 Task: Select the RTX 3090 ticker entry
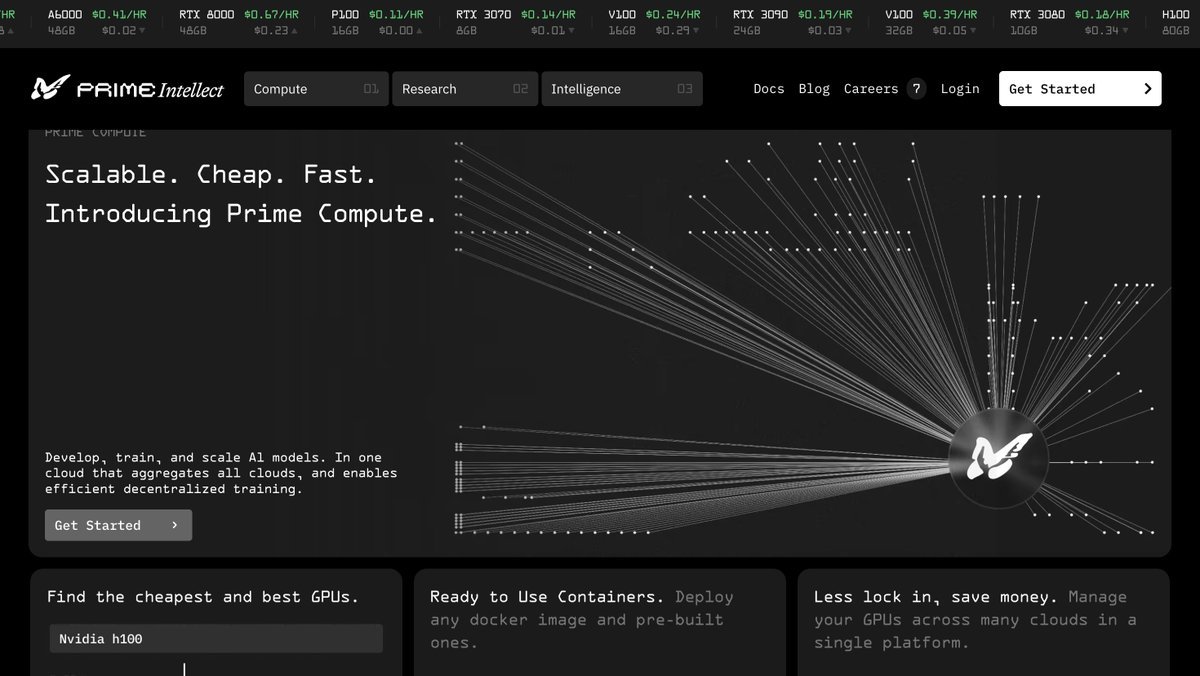792,22
